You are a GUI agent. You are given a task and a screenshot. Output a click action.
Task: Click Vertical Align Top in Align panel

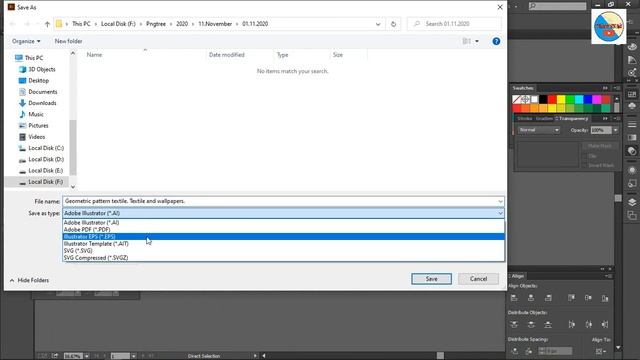(571, 298)
